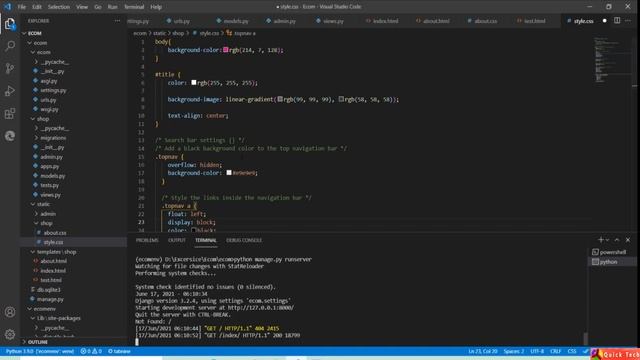Maximize the terminal panel size

click(617, 240)
